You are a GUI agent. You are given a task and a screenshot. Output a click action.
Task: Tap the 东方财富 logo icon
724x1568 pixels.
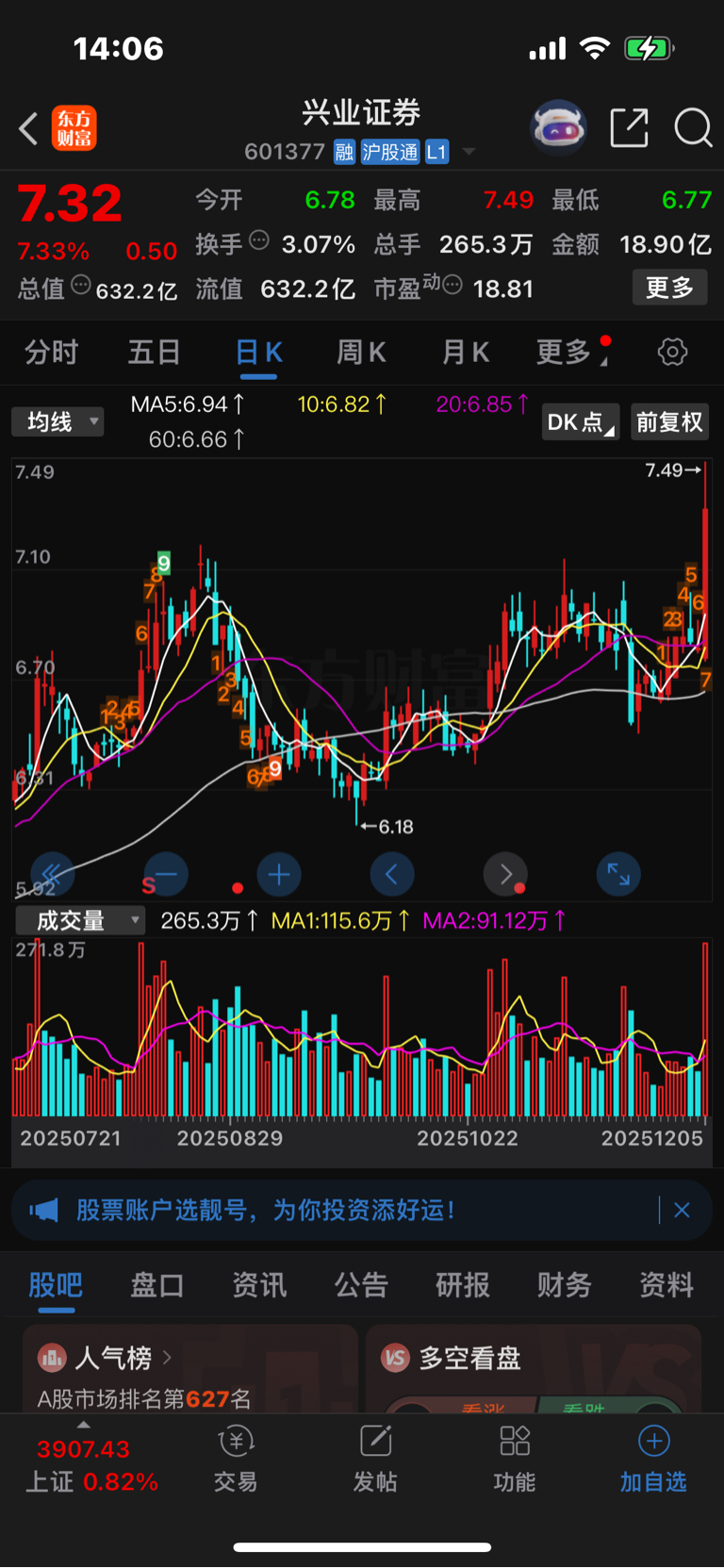[74, 128]
